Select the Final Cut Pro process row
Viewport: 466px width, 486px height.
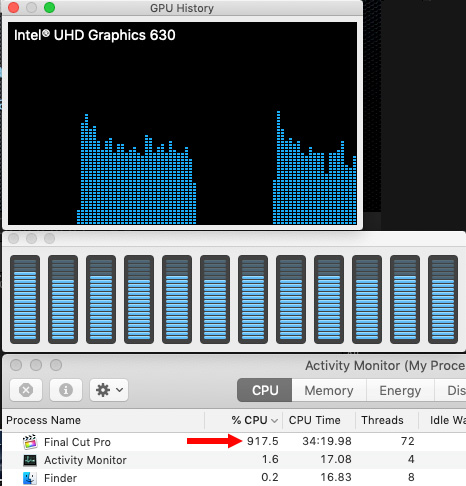[234, 442]
